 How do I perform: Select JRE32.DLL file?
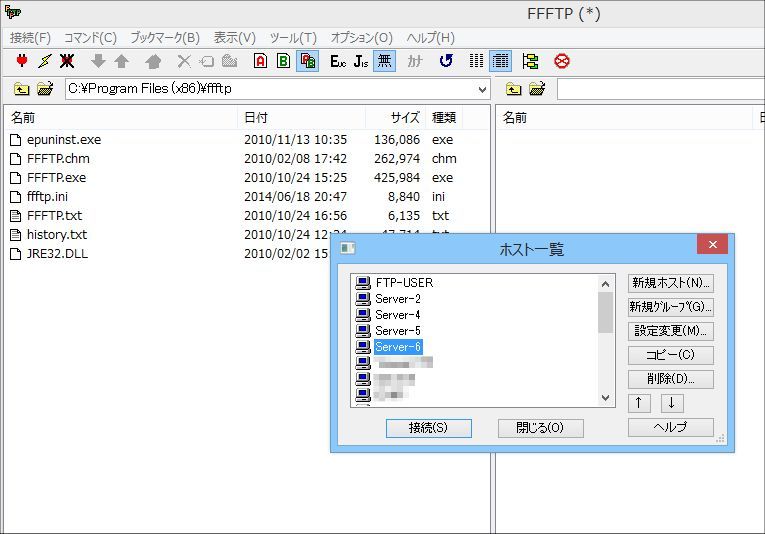[57, 254]
